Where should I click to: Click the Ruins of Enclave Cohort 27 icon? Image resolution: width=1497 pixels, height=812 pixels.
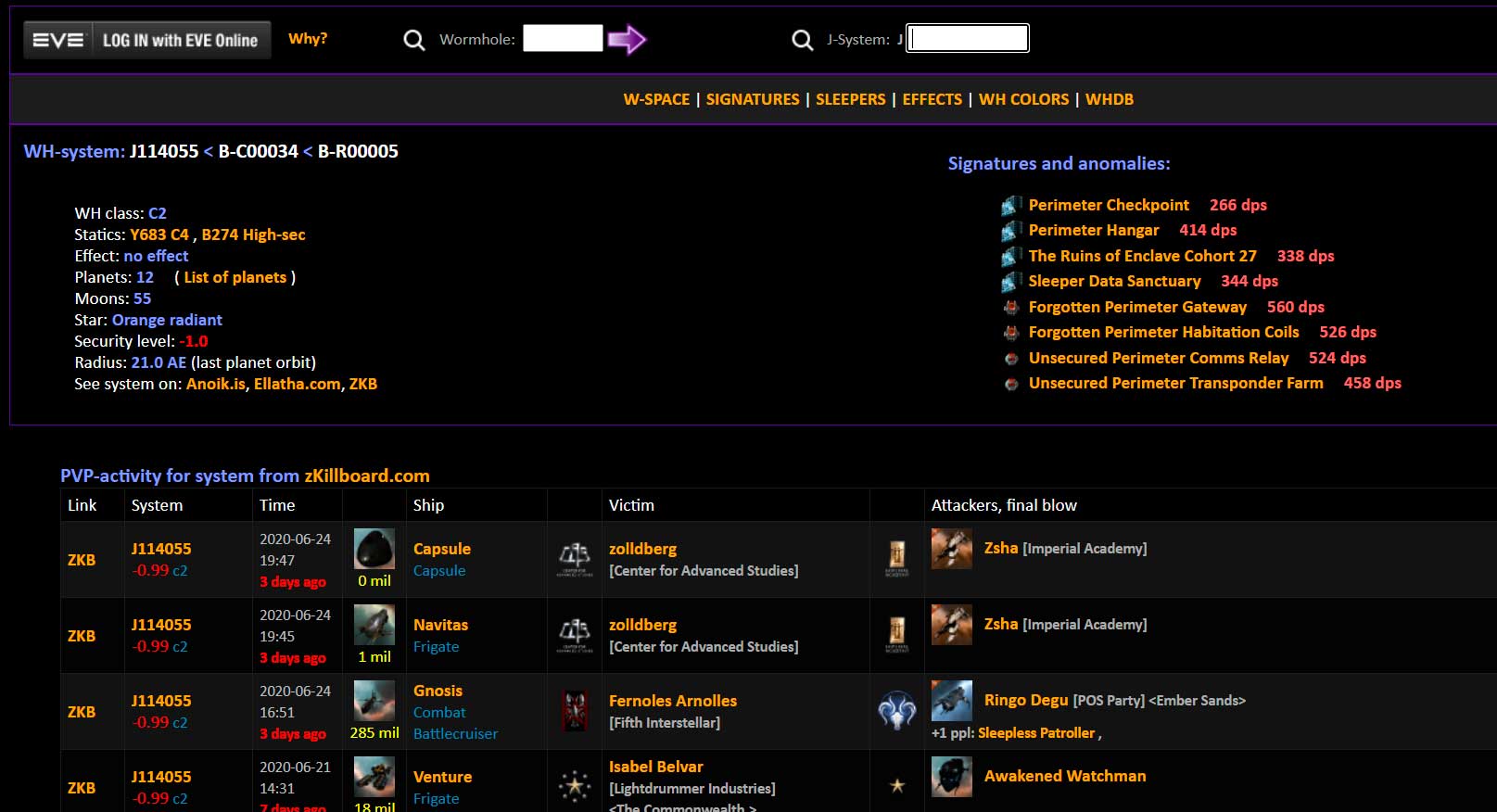pos(1011,256)
